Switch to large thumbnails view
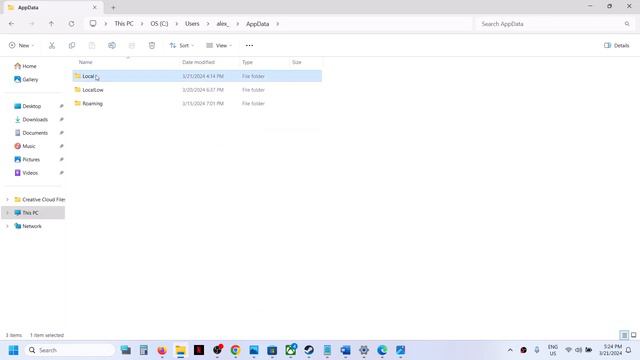Image resolution: width=640 pixels, height=360 pixels. point(633,335)
